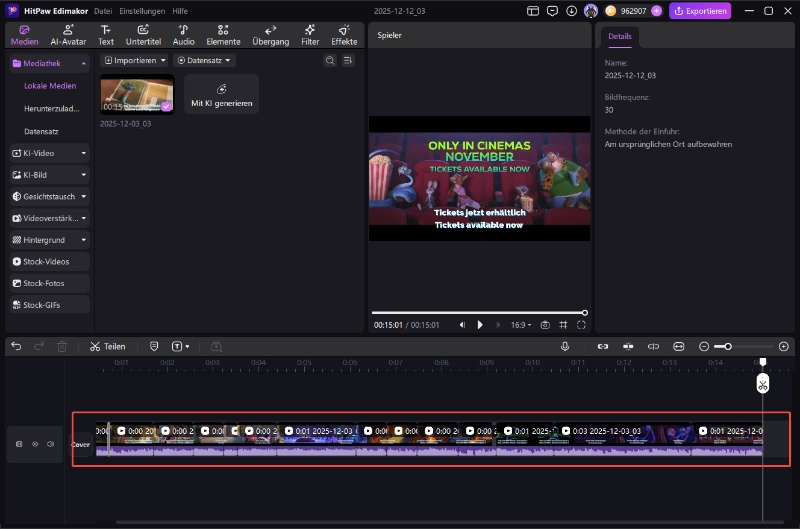The image size is (800, 529).
Task: Add credits with the plus icon
Action: click(656, 11)
